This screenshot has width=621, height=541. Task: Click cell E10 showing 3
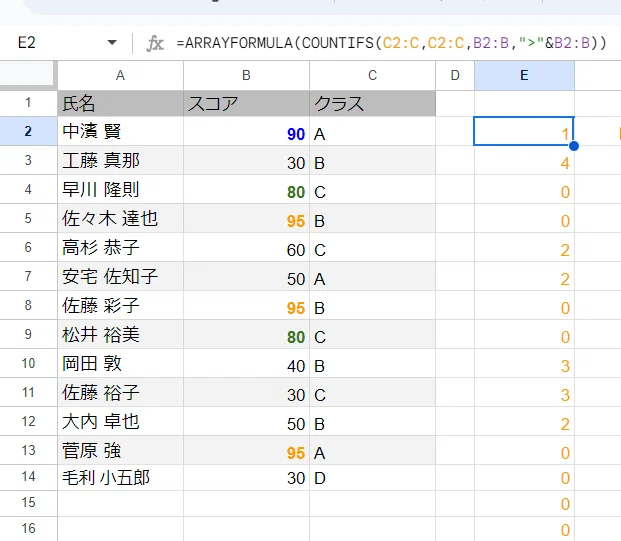tap(524, 363)
